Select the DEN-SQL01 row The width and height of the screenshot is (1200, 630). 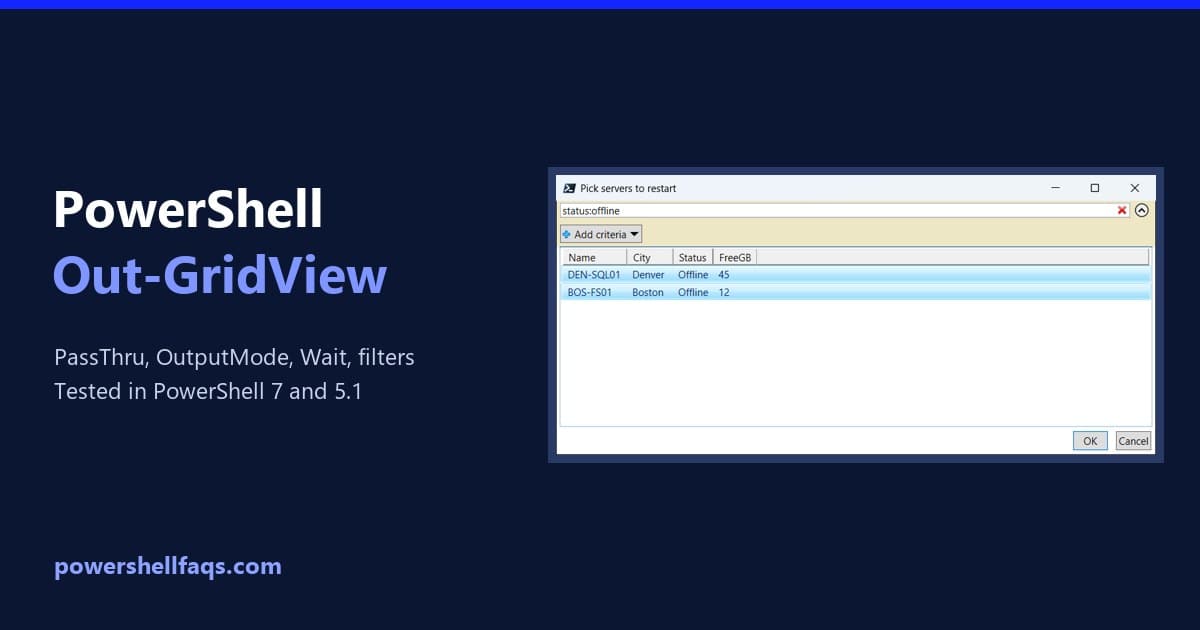point(856,274)
